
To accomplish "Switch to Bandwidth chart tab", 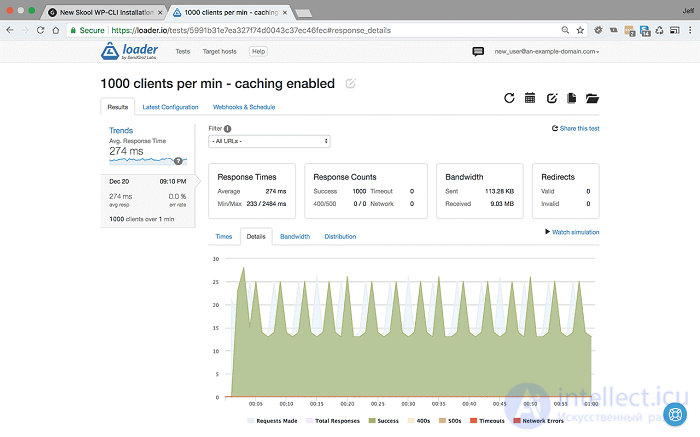I will coord(295,237).
